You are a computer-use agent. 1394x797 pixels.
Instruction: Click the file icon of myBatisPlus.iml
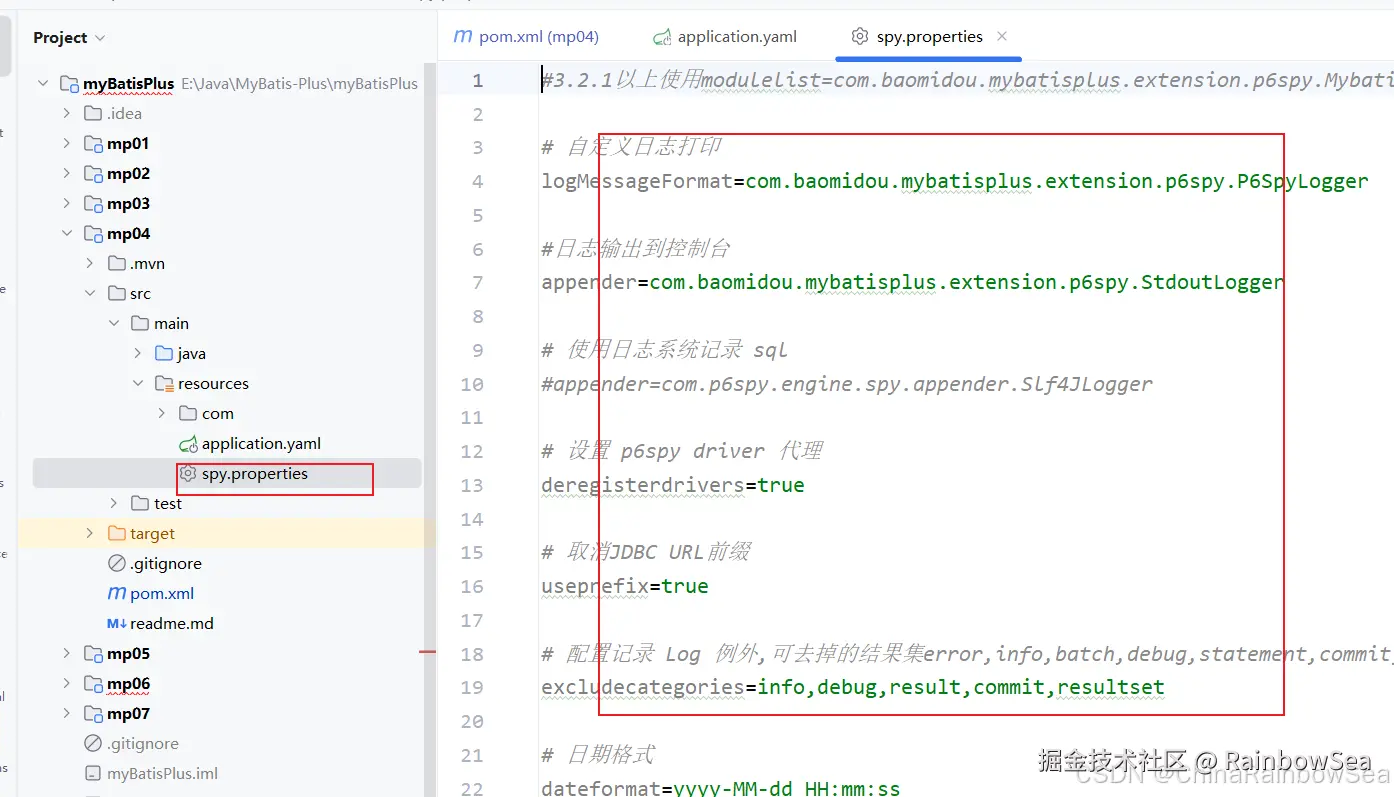coord(93,773)
